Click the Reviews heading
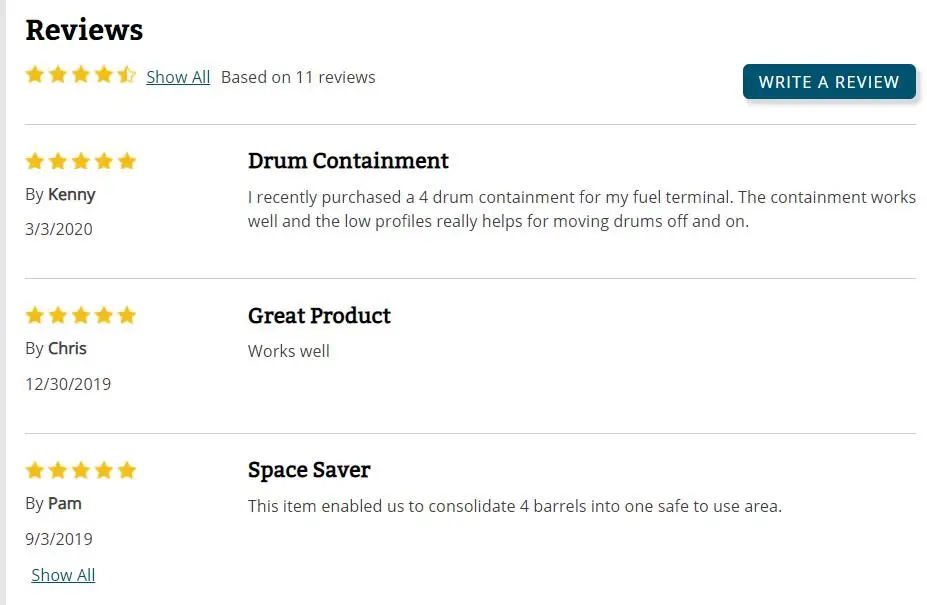 point(84,30)
